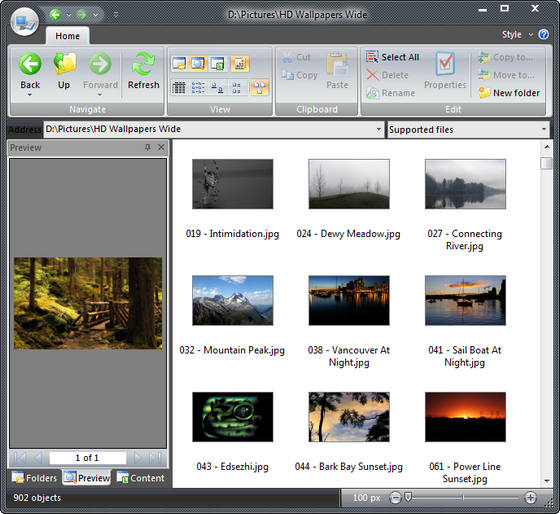This screenshot has height=514, width=560.
Task: Select the 032 - Mountain Peak.jpg thumbnail
Action: 232,300
